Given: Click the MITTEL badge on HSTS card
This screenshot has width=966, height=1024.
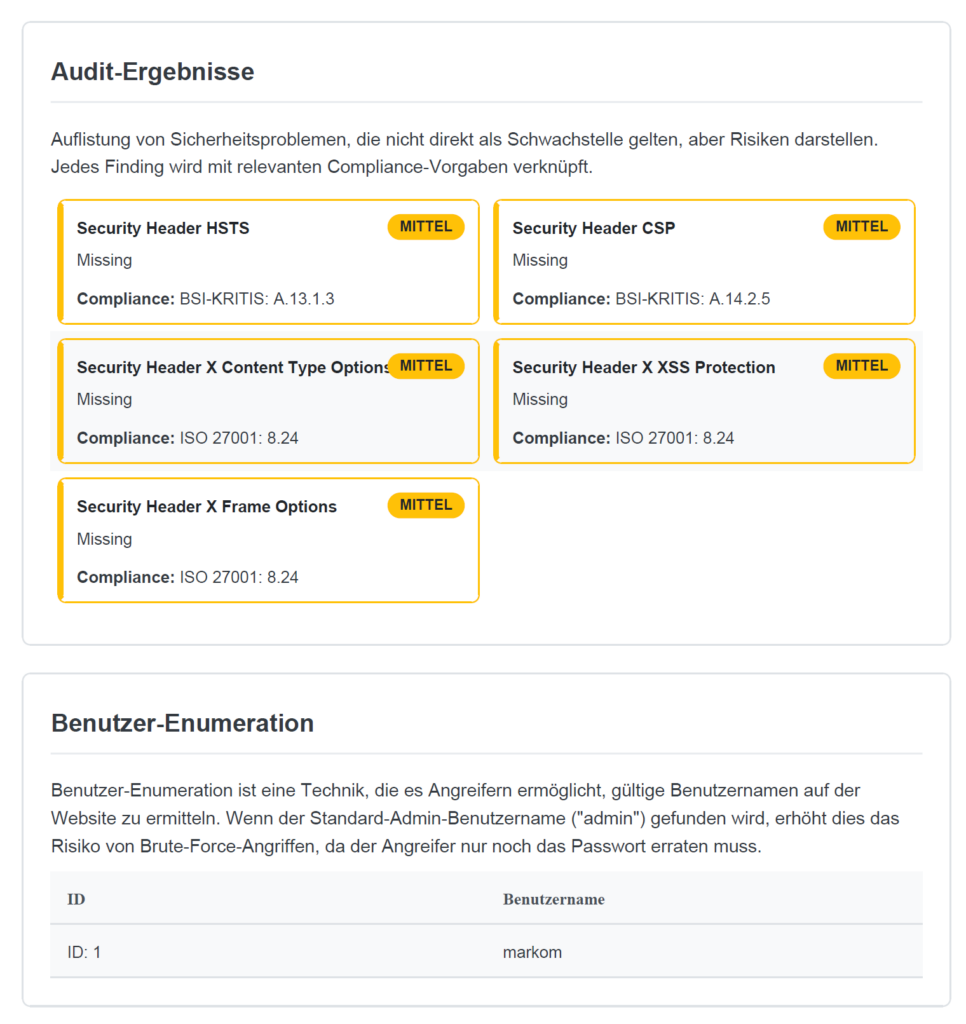Looking at the screenshot, I should 425,227.
